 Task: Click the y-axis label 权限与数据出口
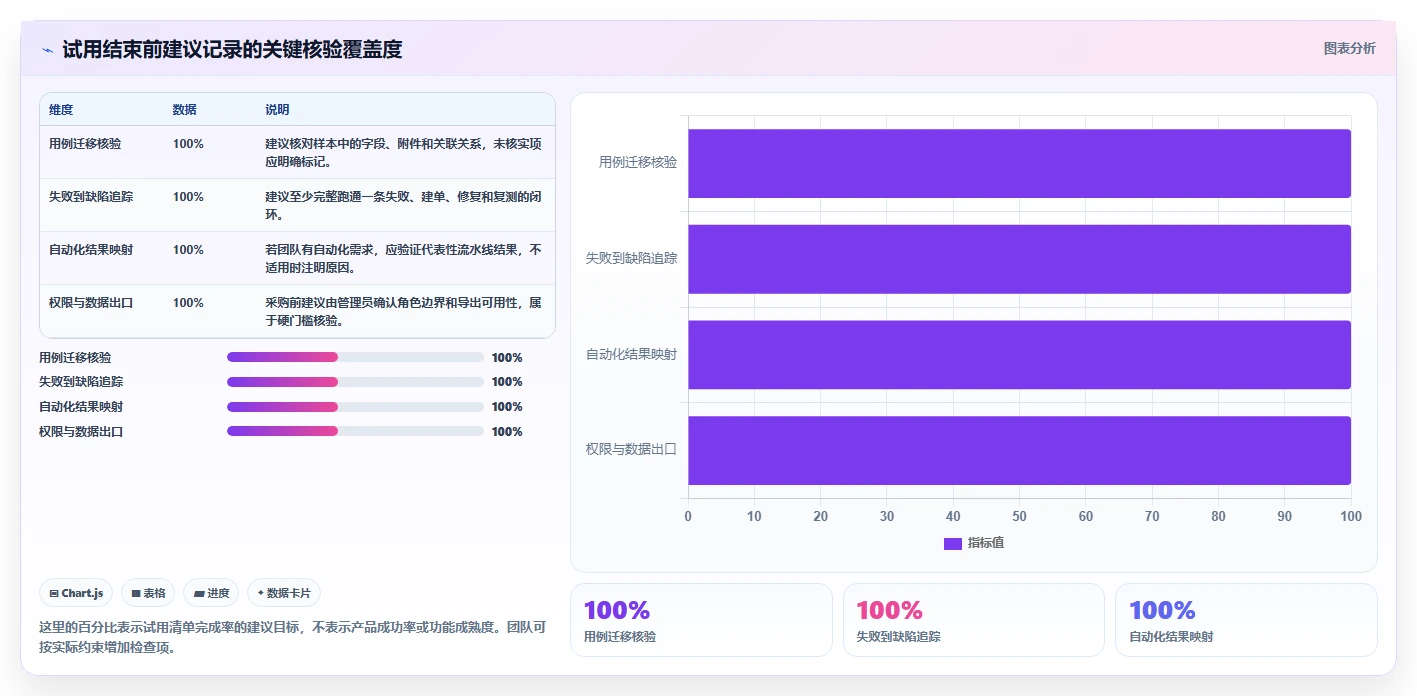(631, 449)
